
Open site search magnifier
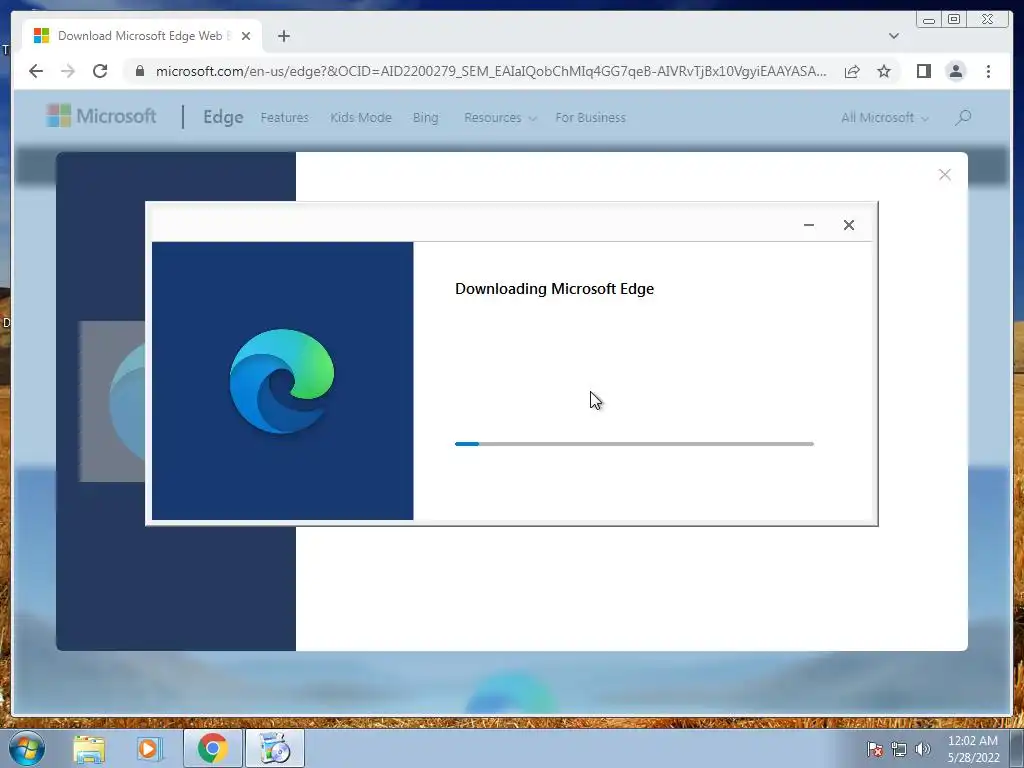963,118
